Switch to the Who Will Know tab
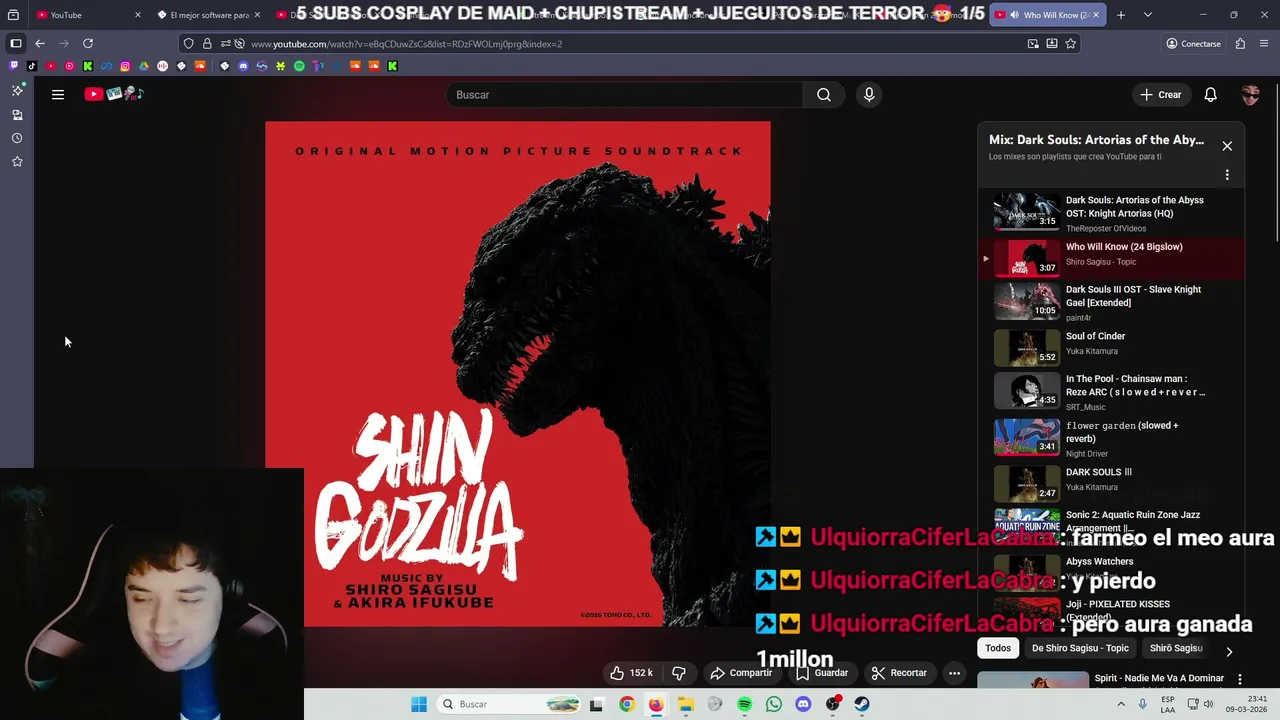The height and width of the screenshot is (720, 1280). [1048, 15]
